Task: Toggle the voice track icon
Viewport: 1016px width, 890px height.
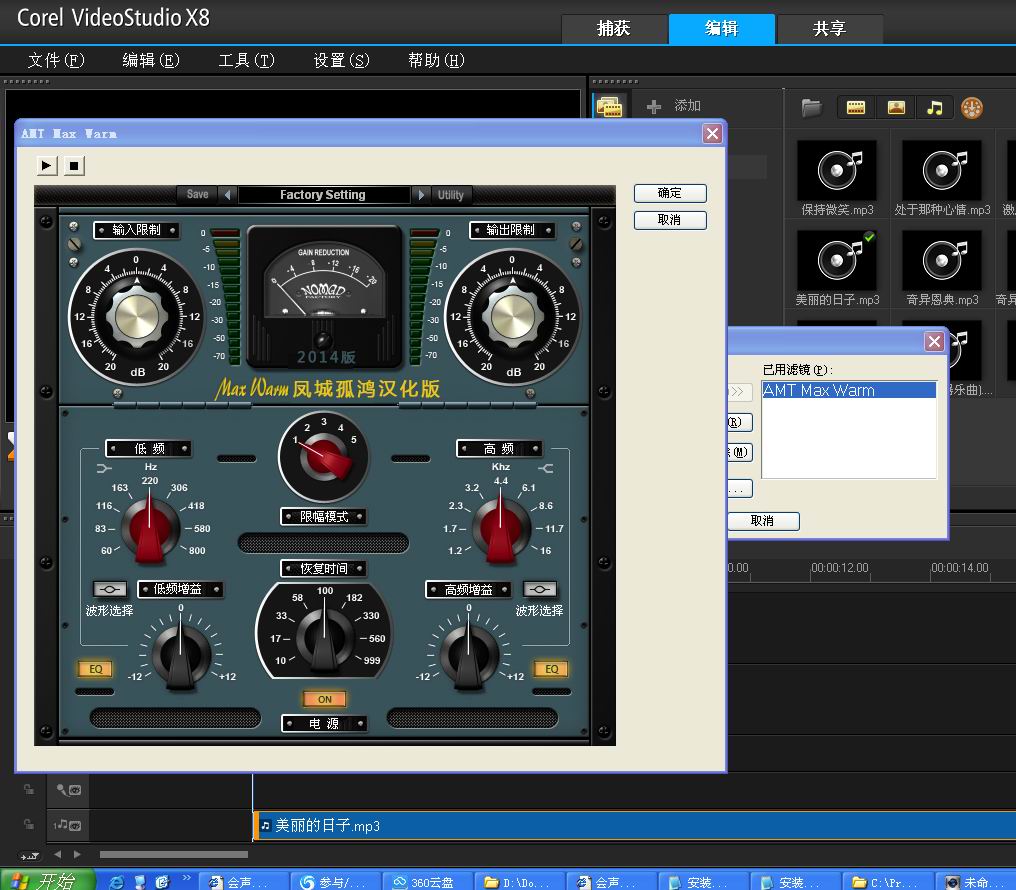Action: pyautogui.click(x=69, y=790)
